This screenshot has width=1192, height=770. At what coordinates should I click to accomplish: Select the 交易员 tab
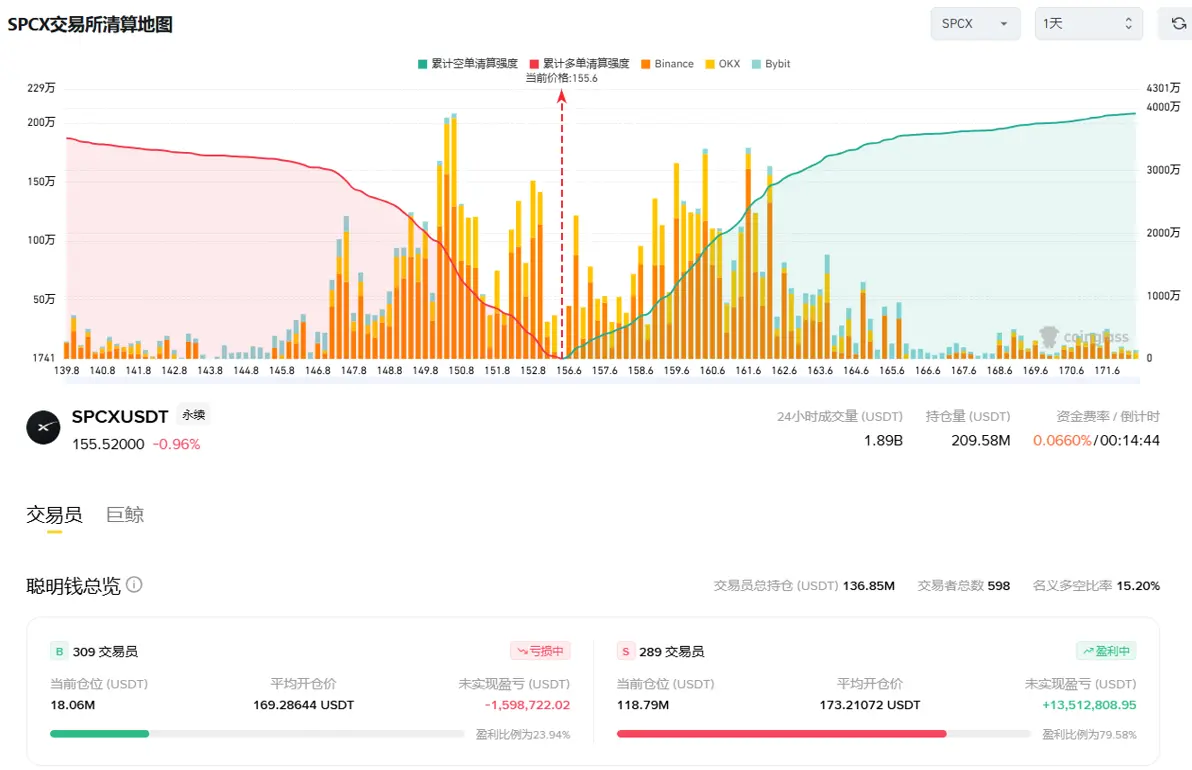click(x=54, y=515)
